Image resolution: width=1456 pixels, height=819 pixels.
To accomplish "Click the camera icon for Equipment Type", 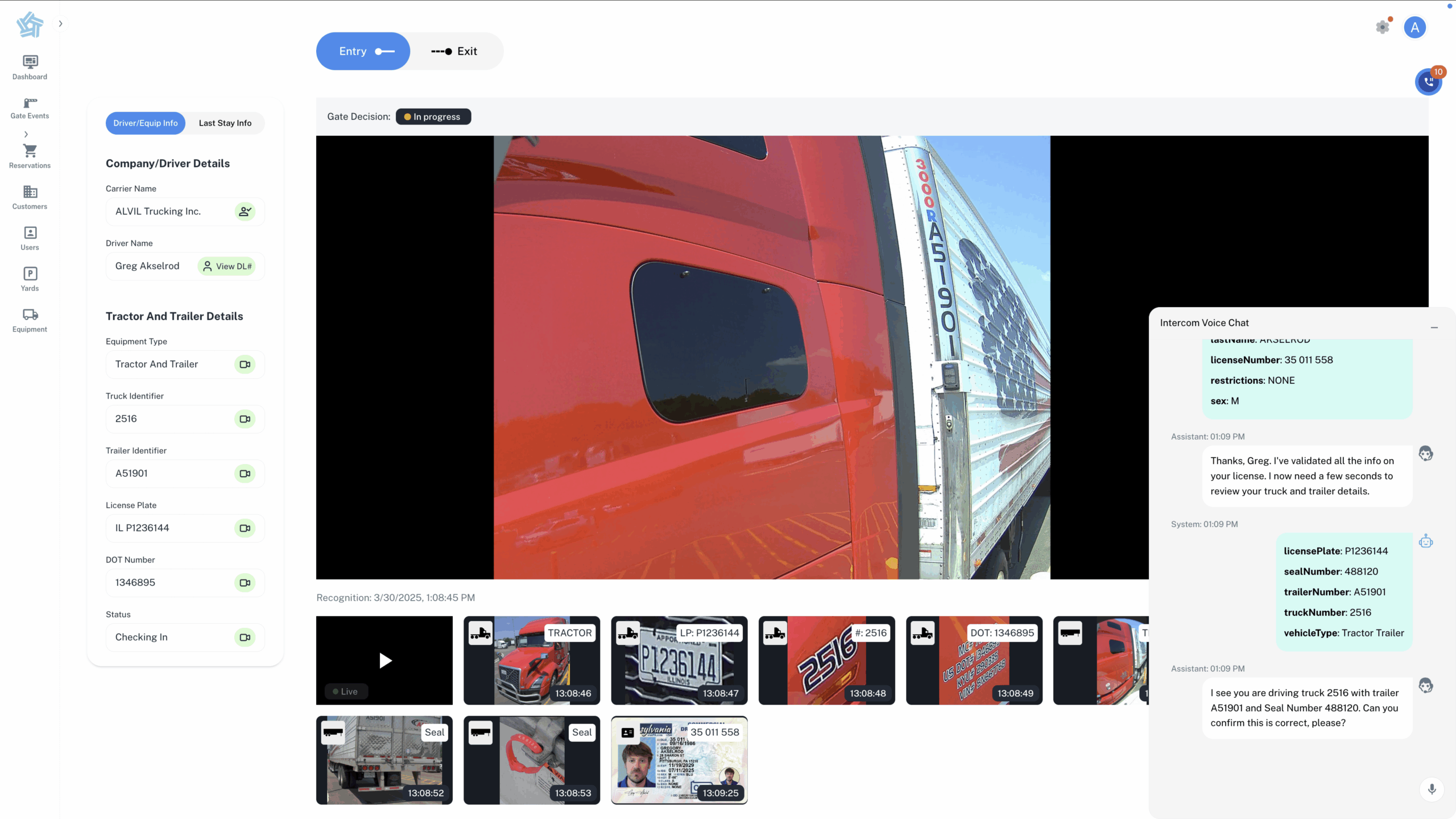I will [x=245, y=365].
